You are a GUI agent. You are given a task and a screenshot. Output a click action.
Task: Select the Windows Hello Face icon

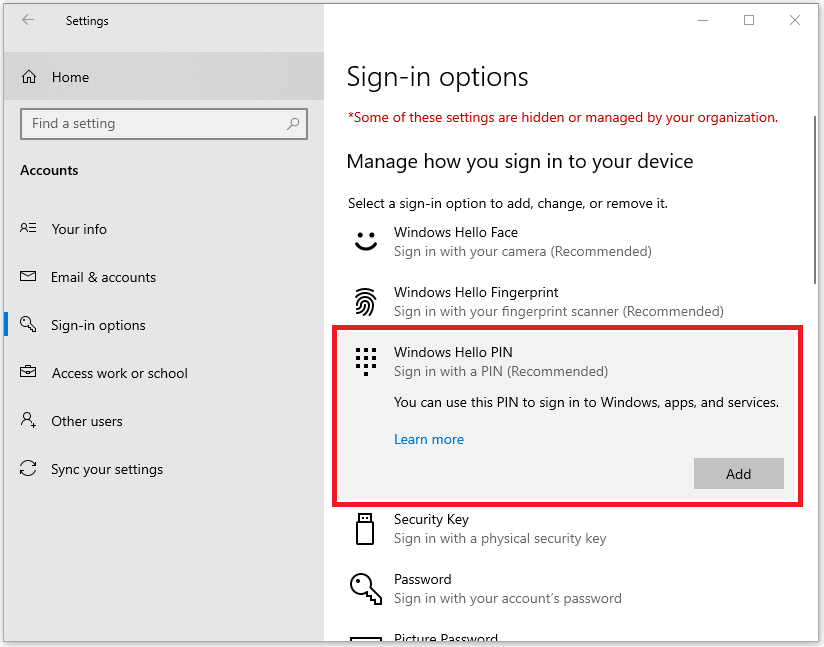[365, 241]
